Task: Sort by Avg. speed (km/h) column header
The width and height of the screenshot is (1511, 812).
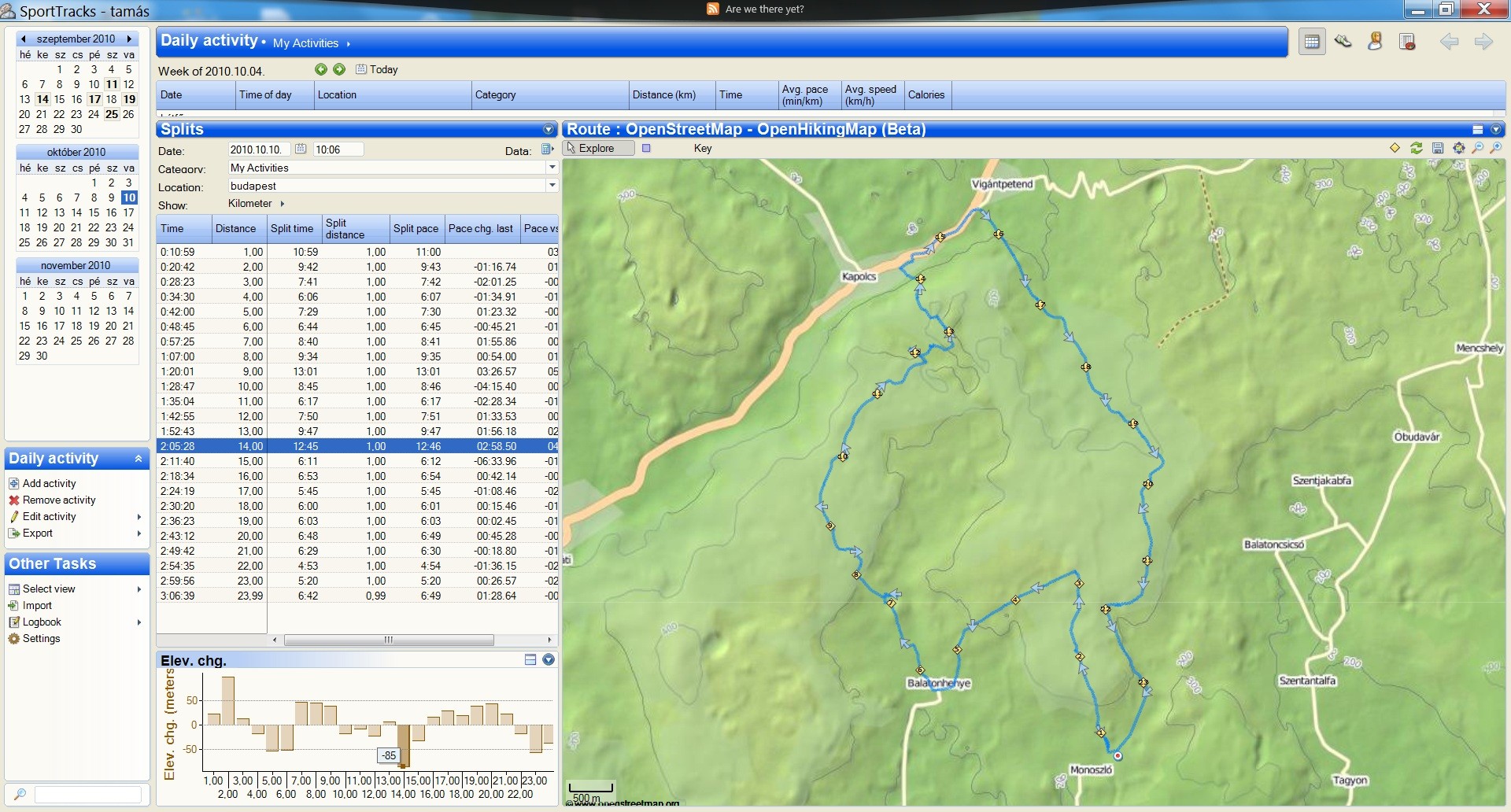Action: point(873,94)
